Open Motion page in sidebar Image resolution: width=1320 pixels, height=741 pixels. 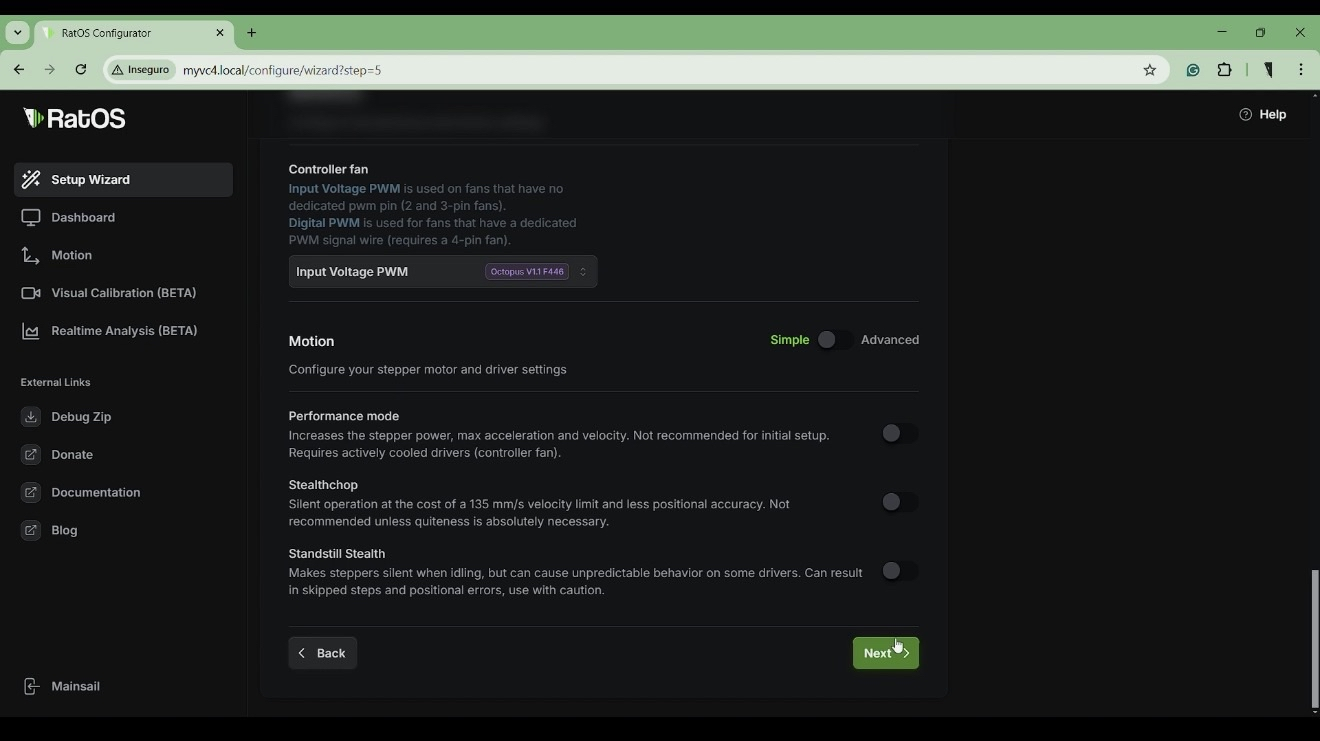[x=71, y=256]
